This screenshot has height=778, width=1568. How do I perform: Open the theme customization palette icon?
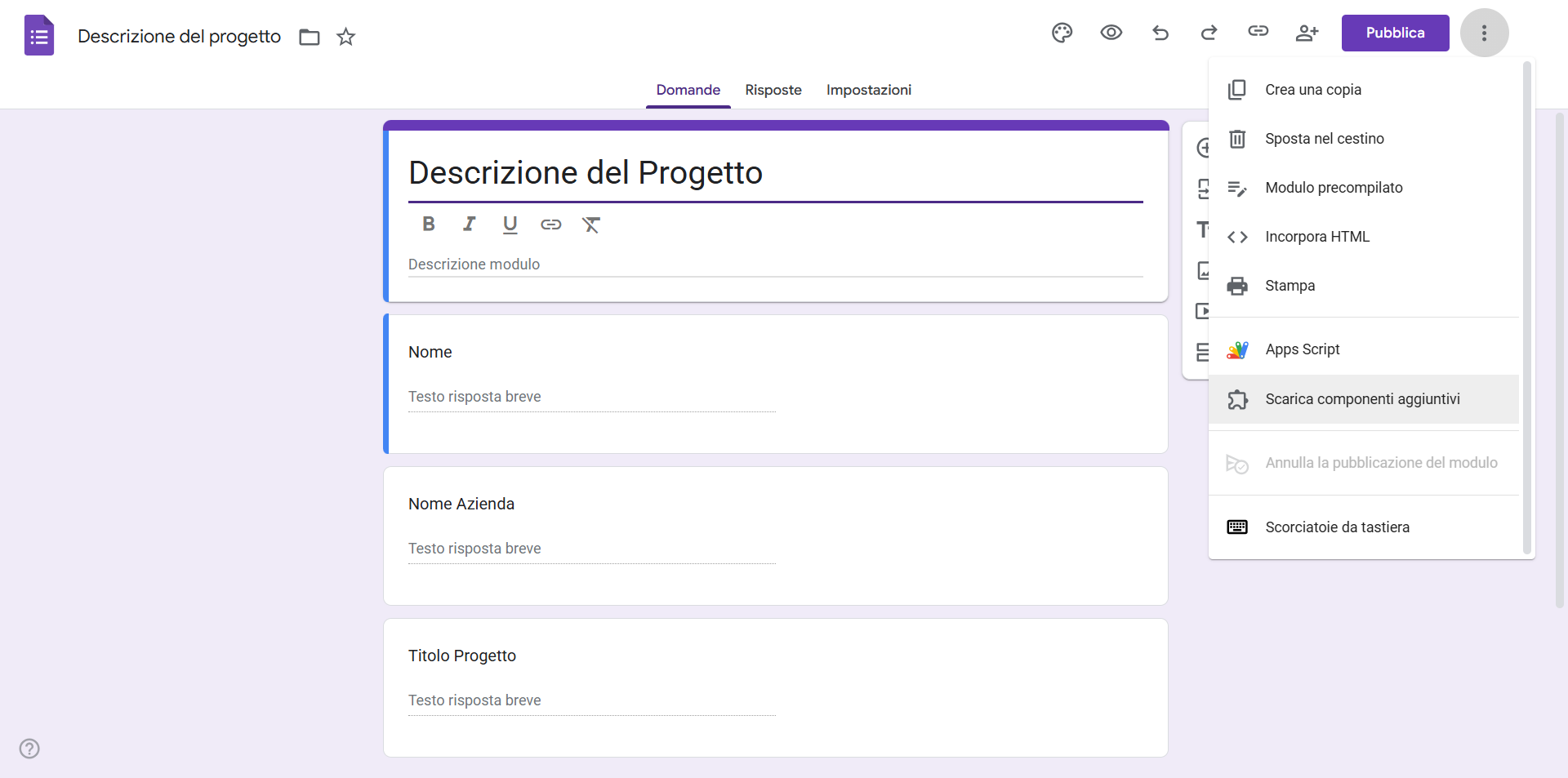pyautogui.click(x=1062, y=33)
